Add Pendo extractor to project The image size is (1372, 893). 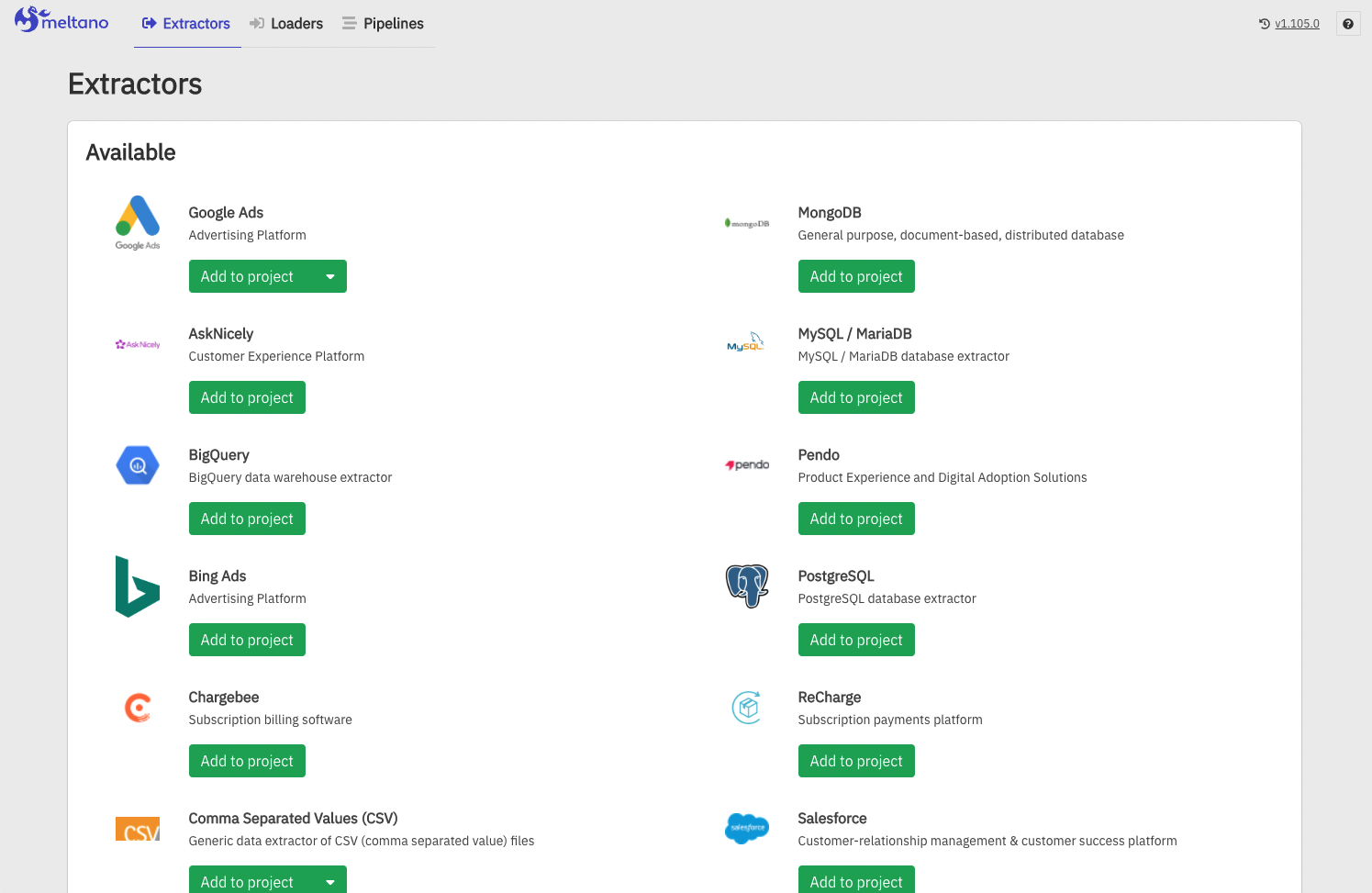coord(856,519)
